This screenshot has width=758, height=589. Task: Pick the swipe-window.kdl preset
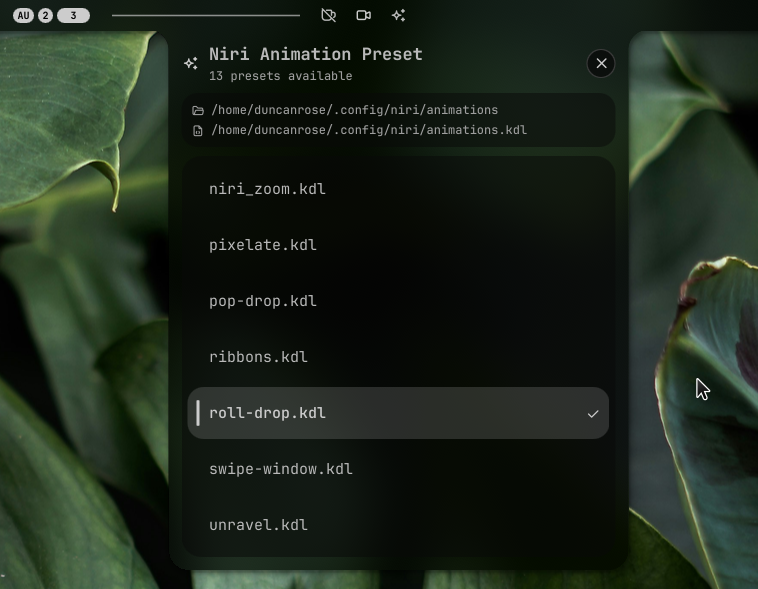(398, 469)
